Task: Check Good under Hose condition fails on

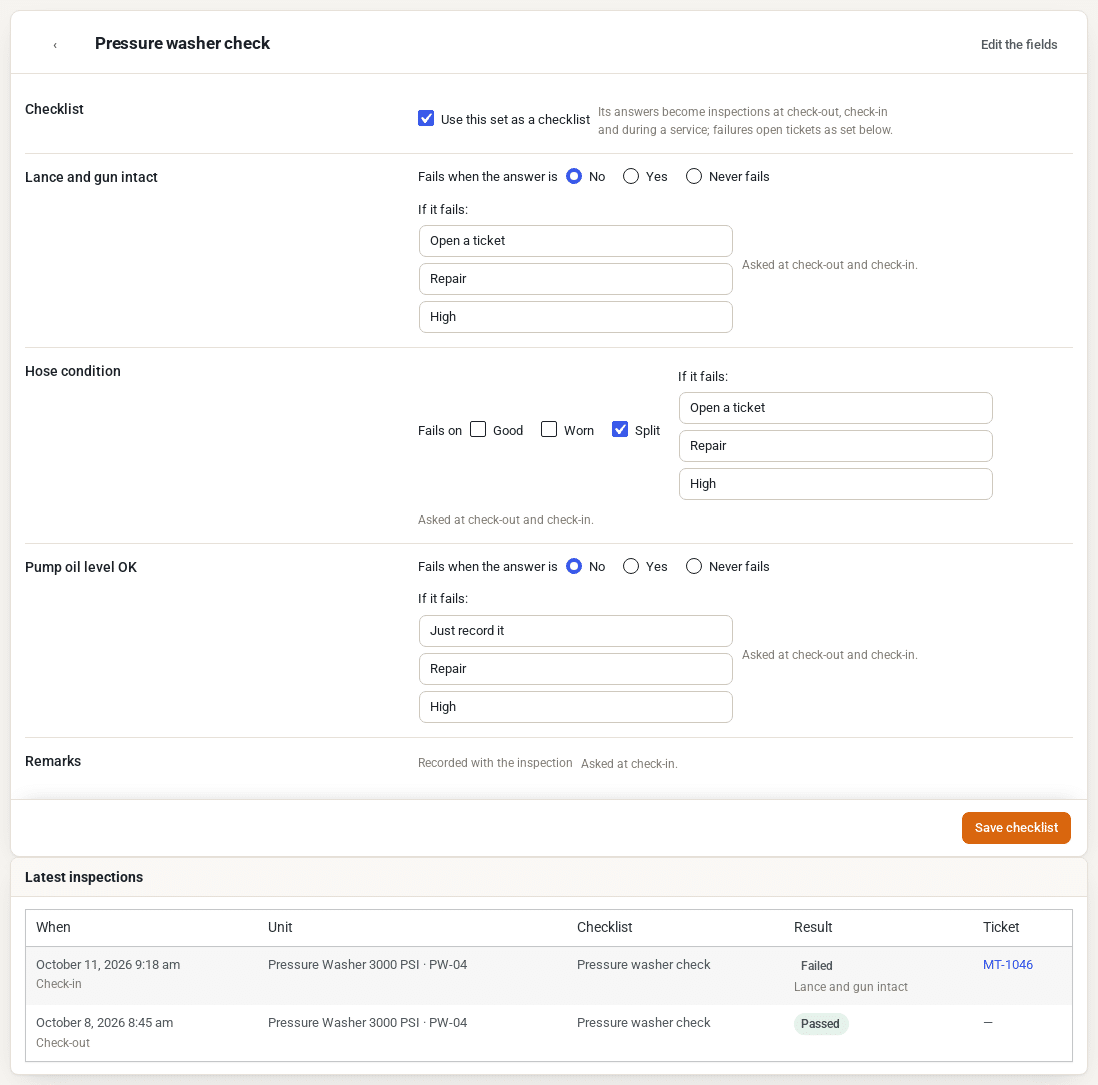Action: (x=478, y=429)
